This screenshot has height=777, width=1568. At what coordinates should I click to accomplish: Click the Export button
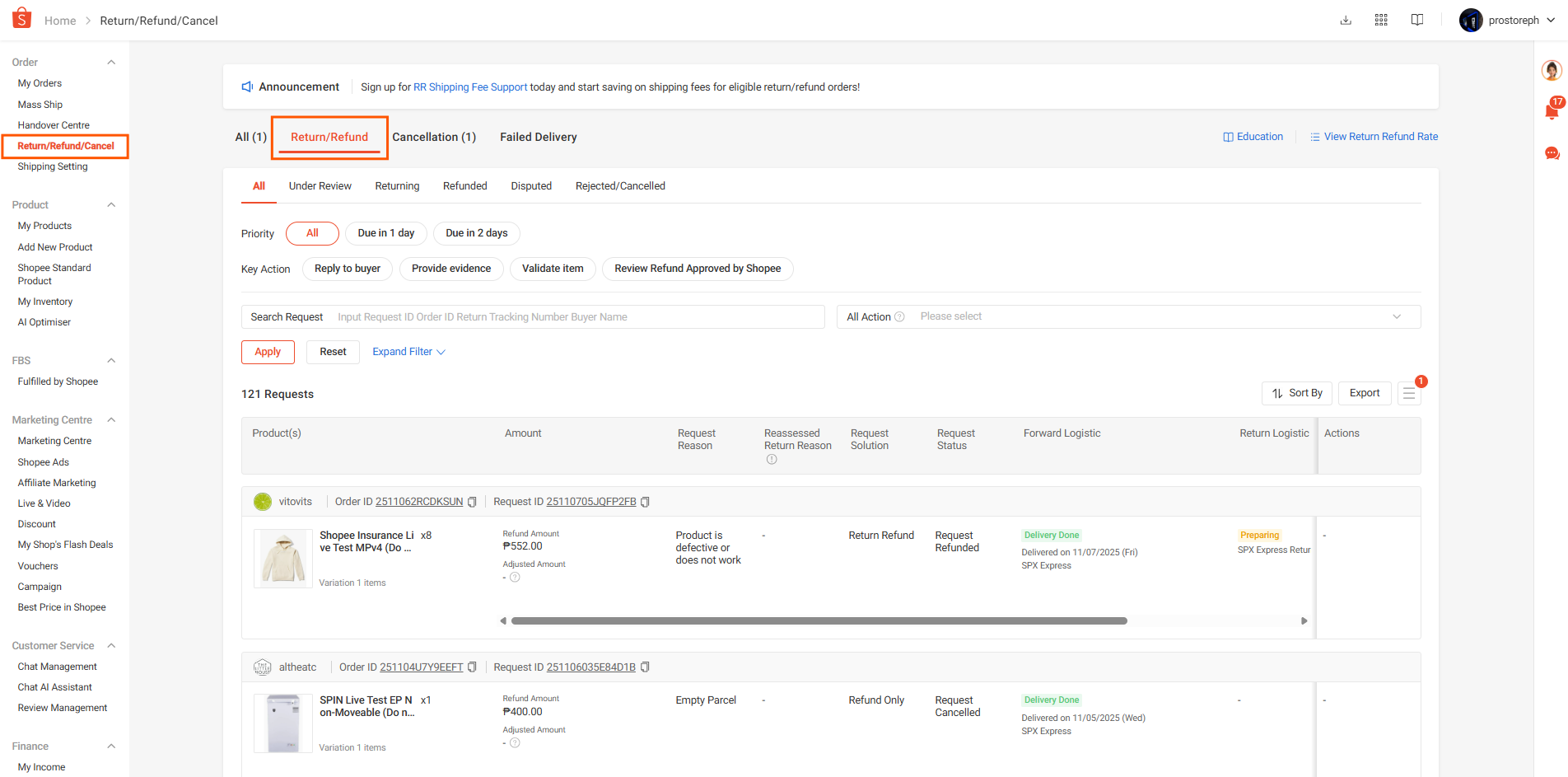click(1365, 394)
